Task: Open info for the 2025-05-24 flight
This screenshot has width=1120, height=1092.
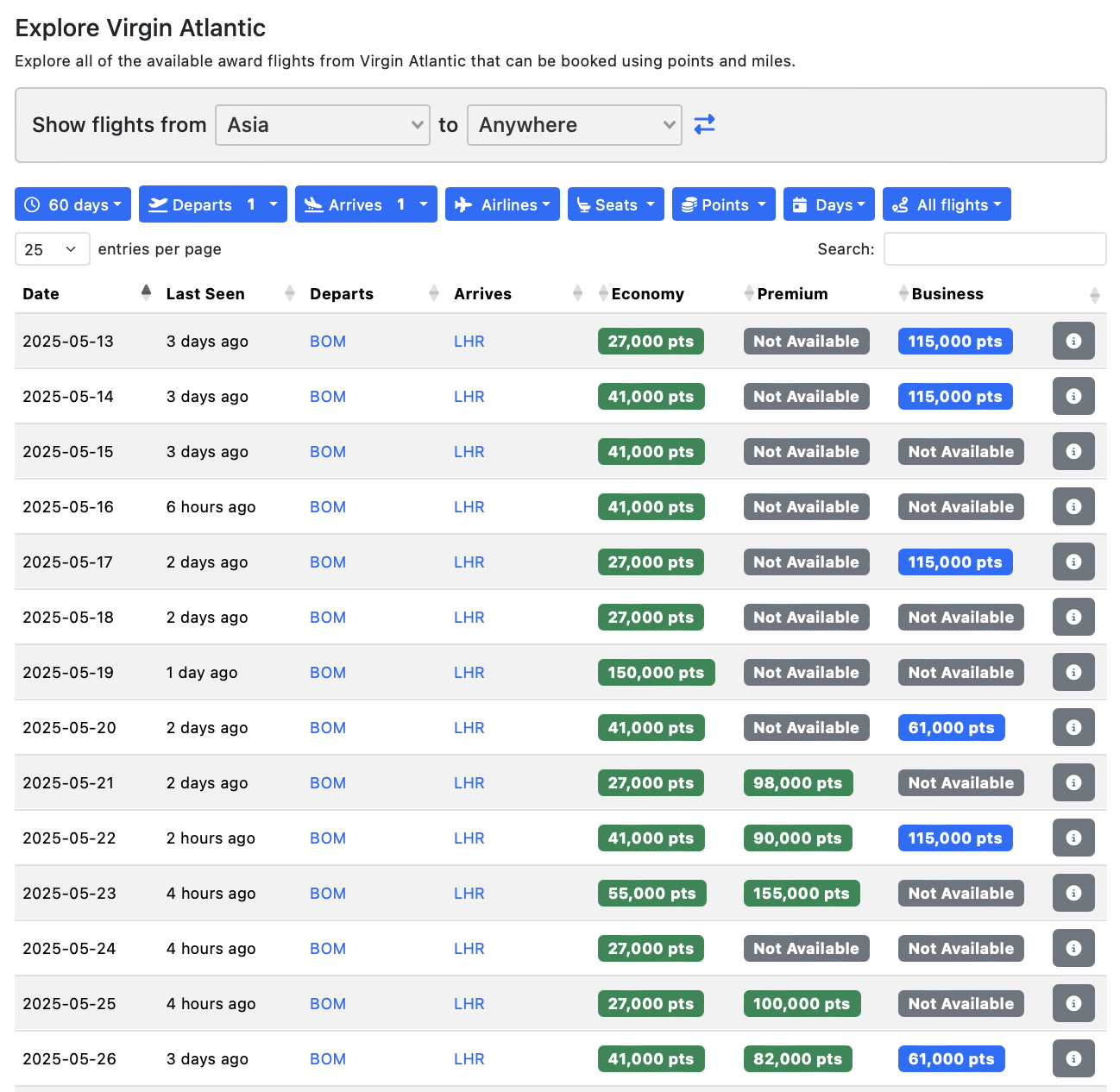Action: (x=1073, y=948)
